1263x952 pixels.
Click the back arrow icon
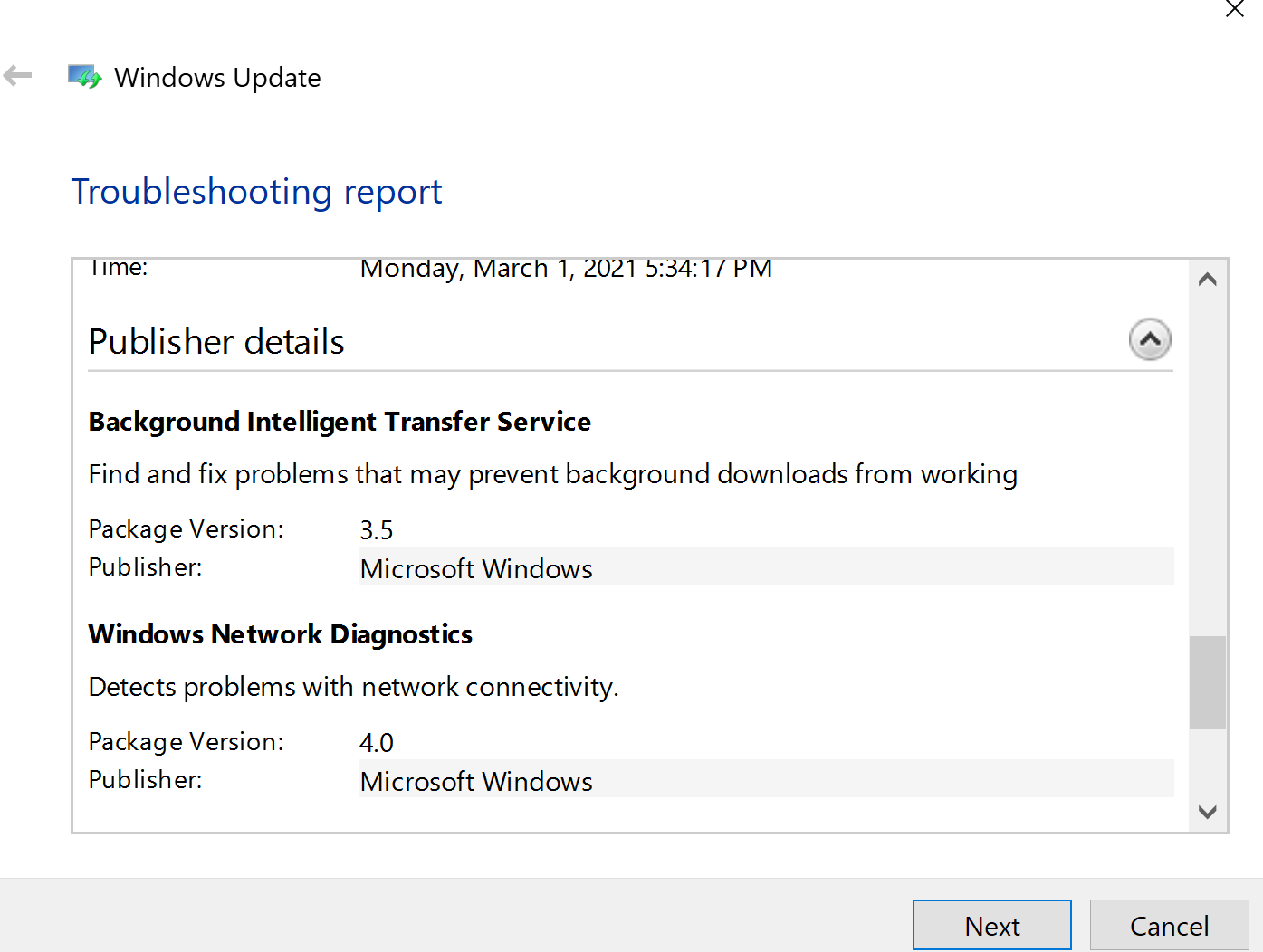coord(17,76)
